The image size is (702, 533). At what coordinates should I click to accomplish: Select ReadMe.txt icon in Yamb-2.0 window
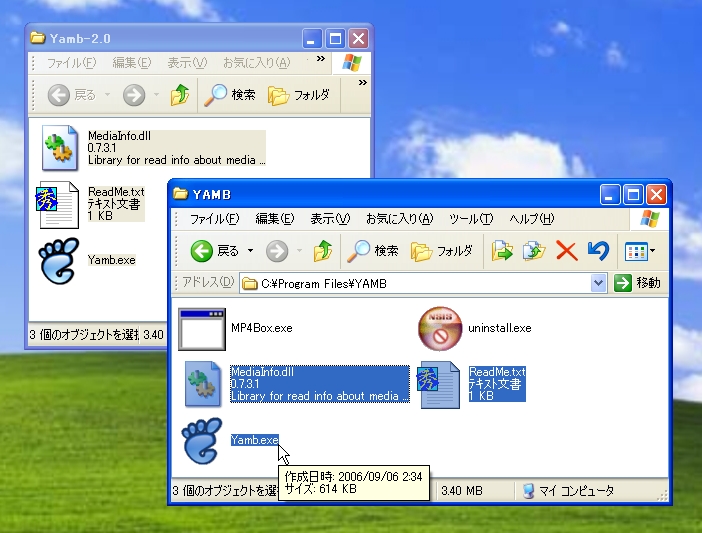(57, 205)
